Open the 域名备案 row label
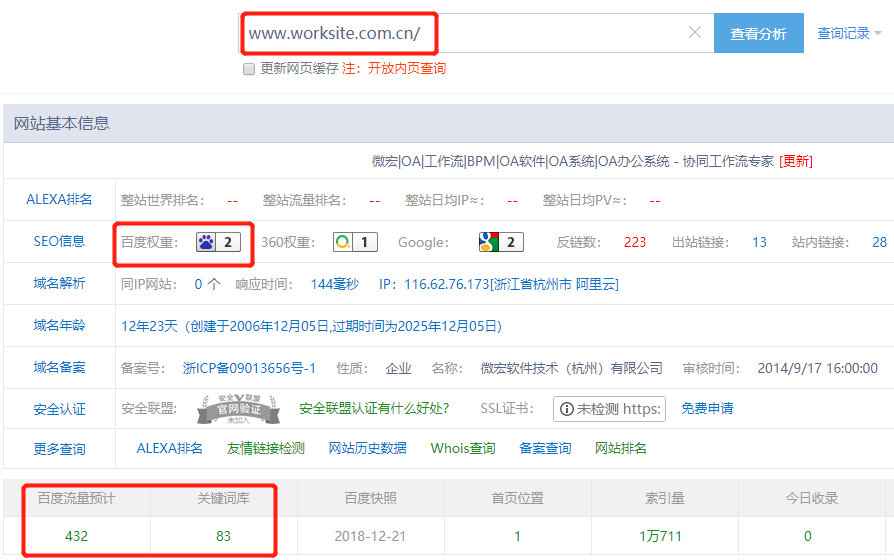This screenshot has width=894, height=560. (x=59, y=368)
